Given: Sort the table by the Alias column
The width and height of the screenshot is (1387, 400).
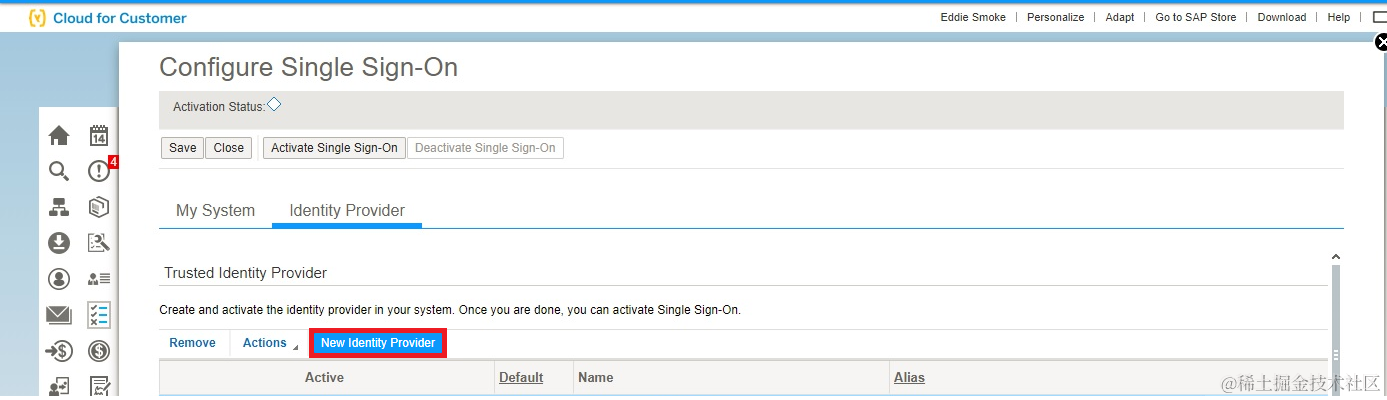Looking at the screenshot, I should click(x=909, y=378).
